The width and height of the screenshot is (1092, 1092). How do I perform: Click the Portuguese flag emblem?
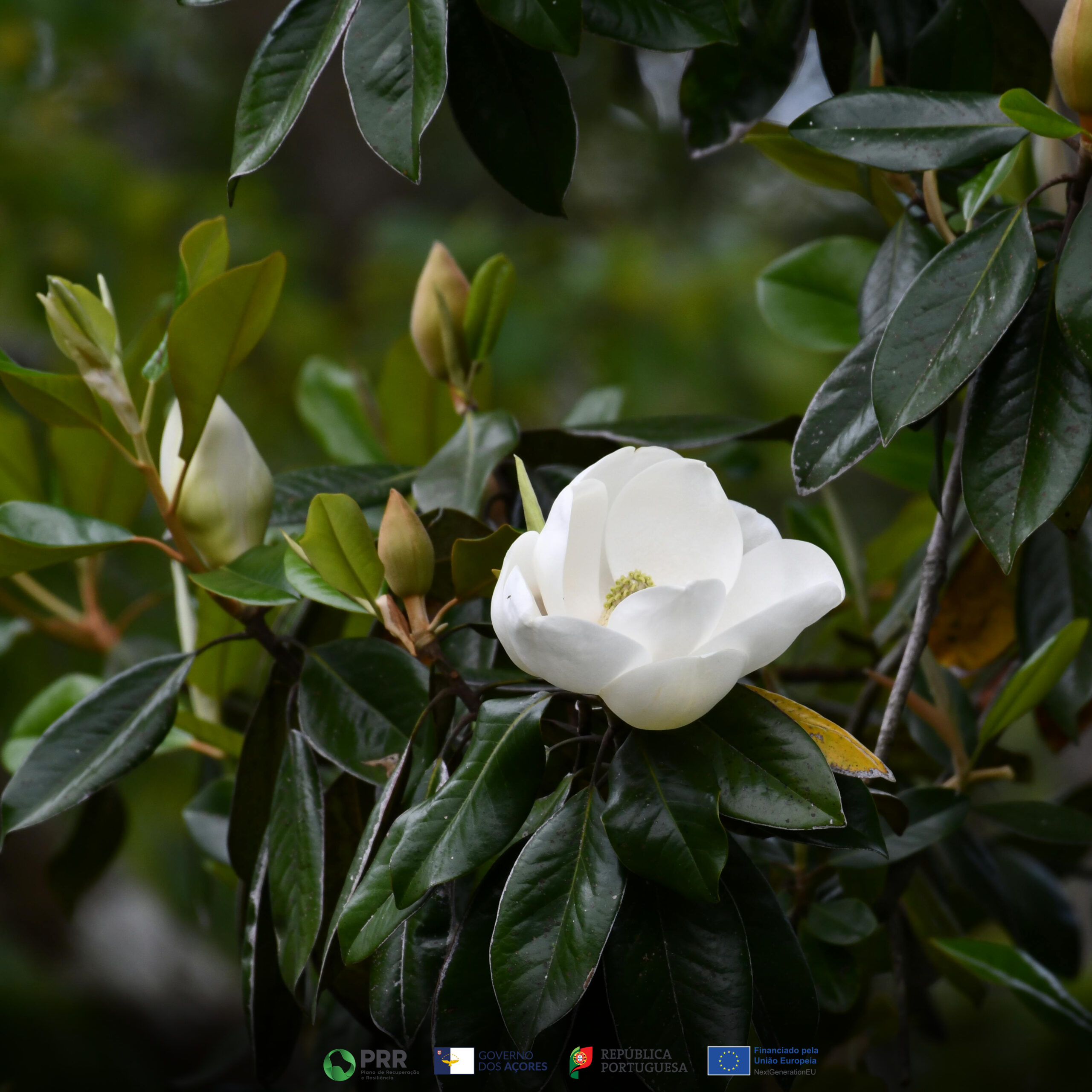pos(581,1062)
